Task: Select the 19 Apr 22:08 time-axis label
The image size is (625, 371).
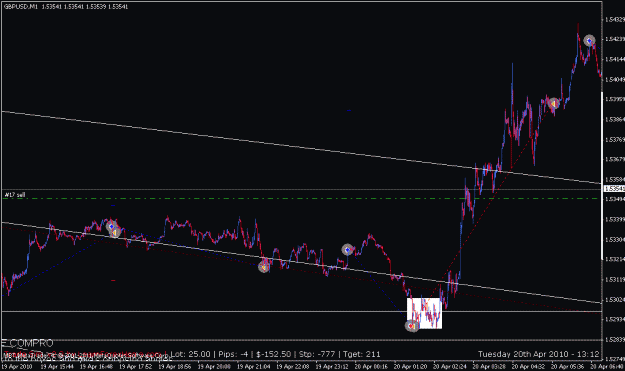Action: pos(293,366)
